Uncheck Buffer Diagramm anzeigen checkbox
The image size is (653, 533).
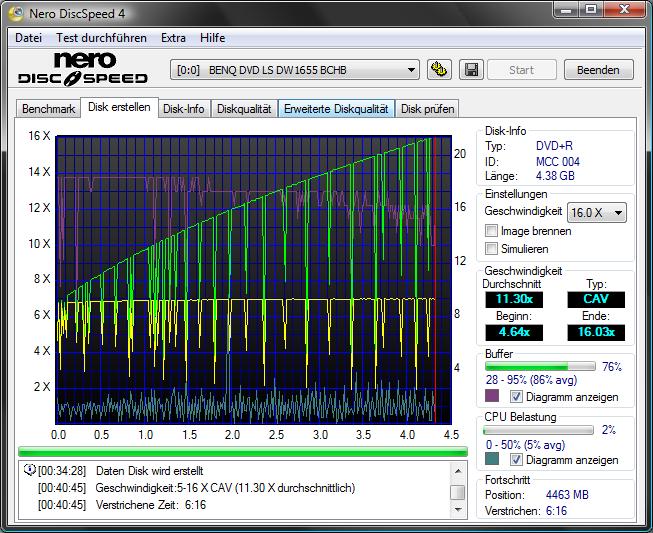coord(517,397)
